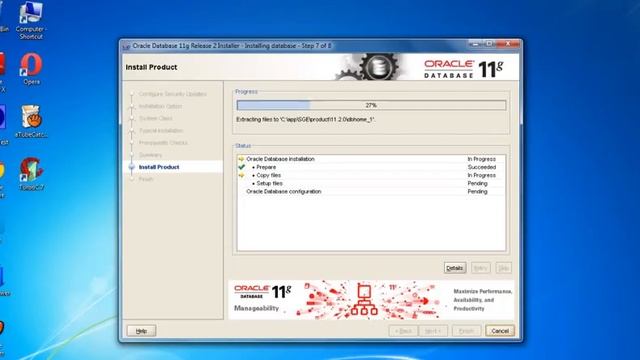Image resolution: width=640 pixels, height=360 pixels.
Task: Select Installation Option step in sidebar
Action: pos(160,106)
